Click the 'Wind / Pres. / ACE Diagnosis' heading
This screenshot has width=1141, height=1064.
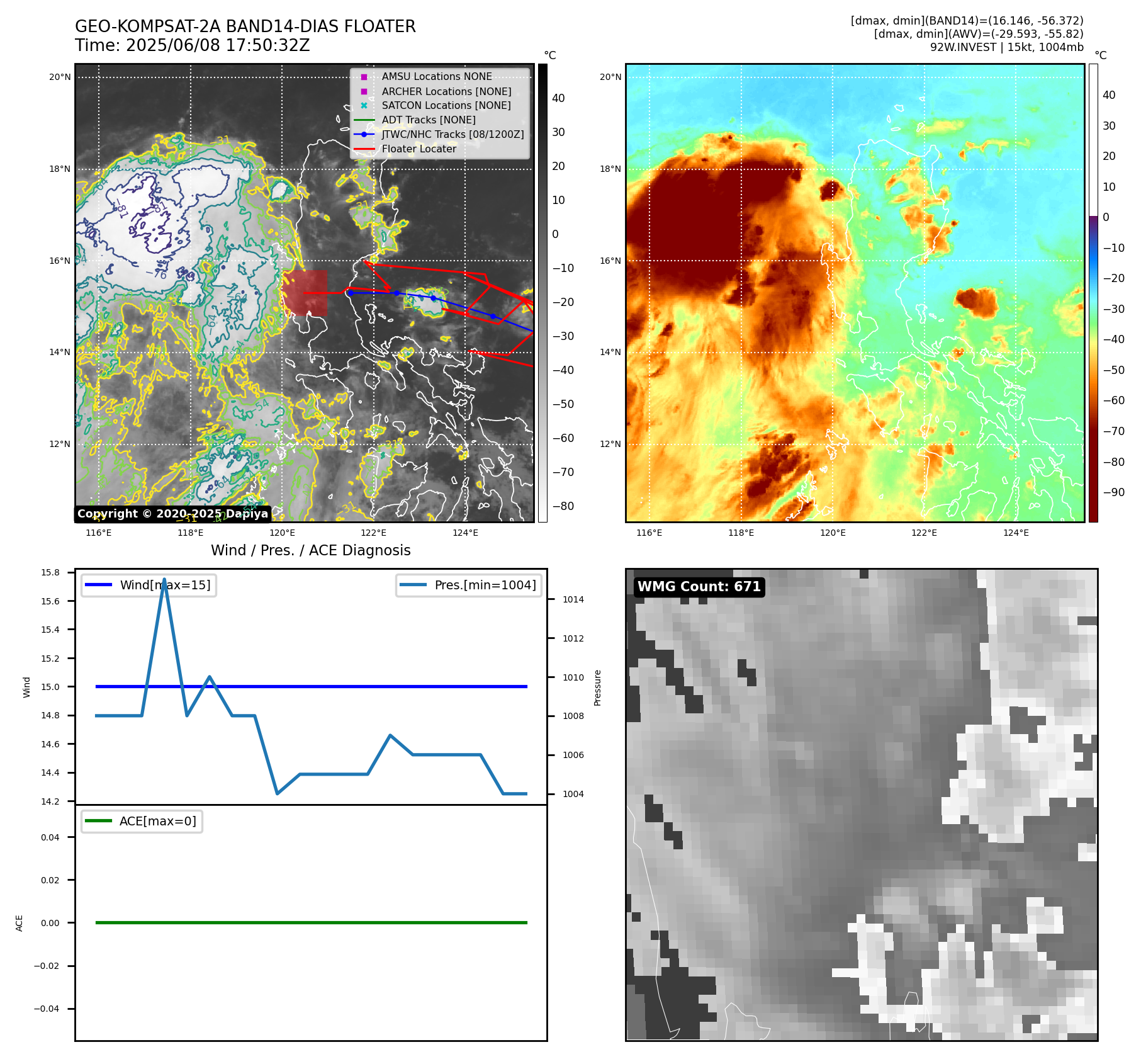[311, 550]
